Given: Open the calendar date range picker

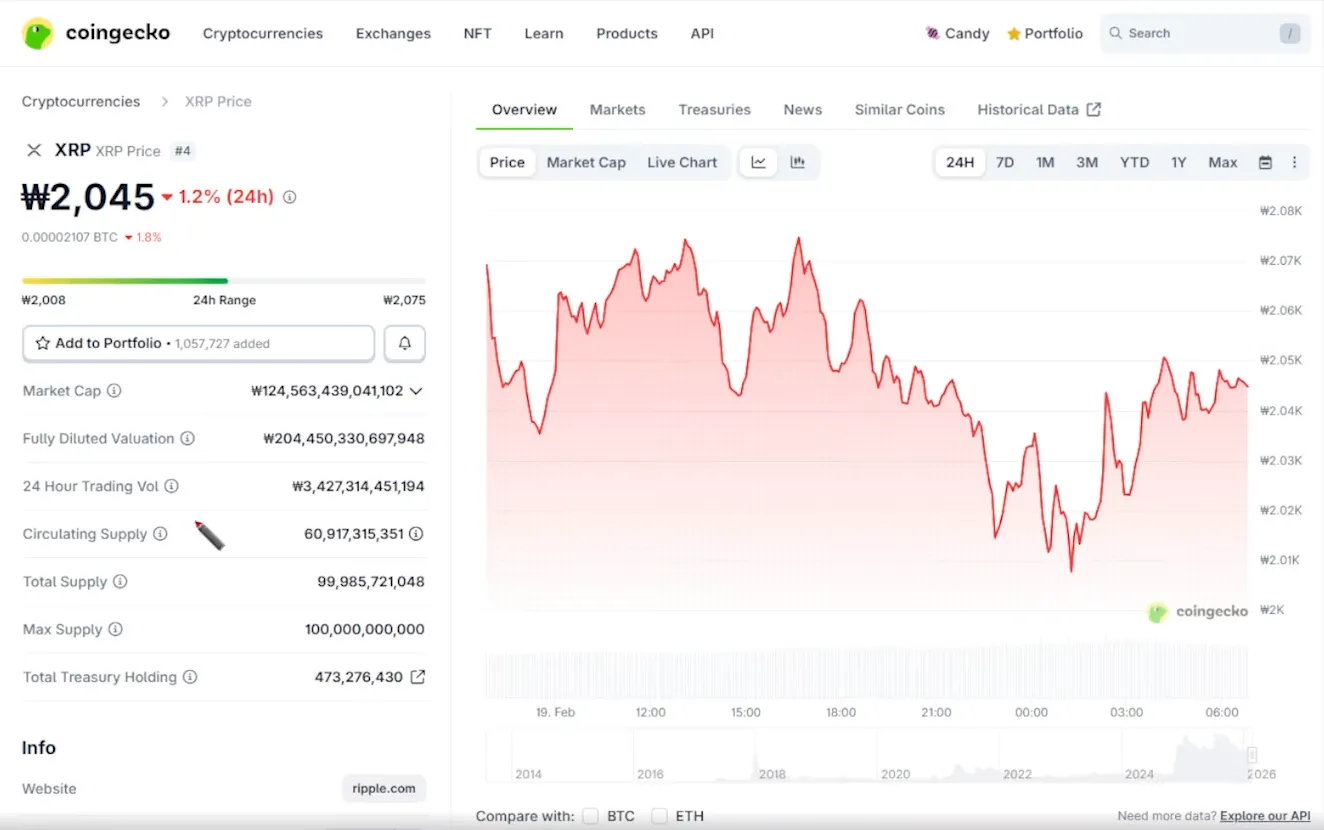Looking at the screenshot, I should point(1265,162).
